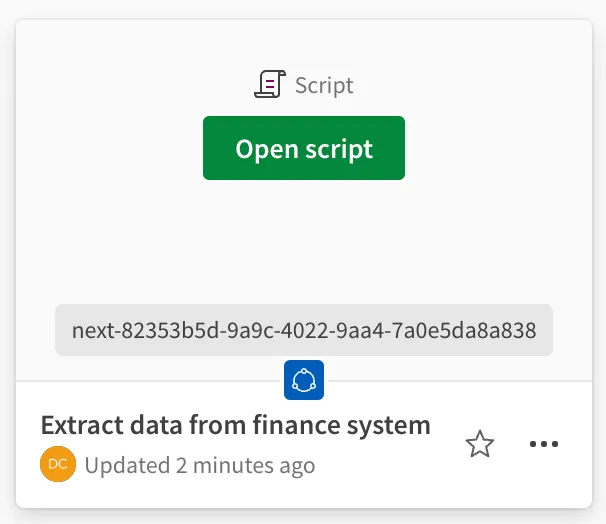Image resolution: width=606 pixels, height=524 pixels.
Task: Select the shared space icon on the card divider
Action: (x=304, y=380)
